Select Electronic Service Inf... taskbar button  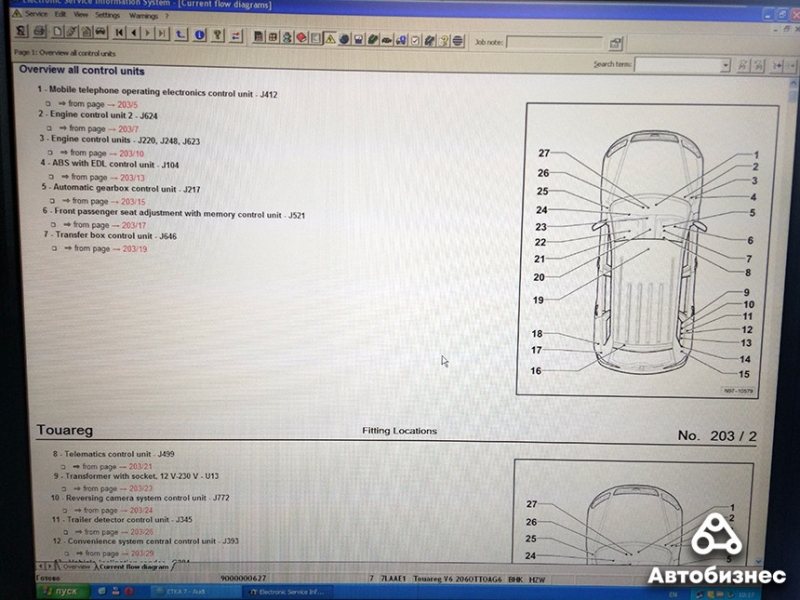(x=287, y=592)
